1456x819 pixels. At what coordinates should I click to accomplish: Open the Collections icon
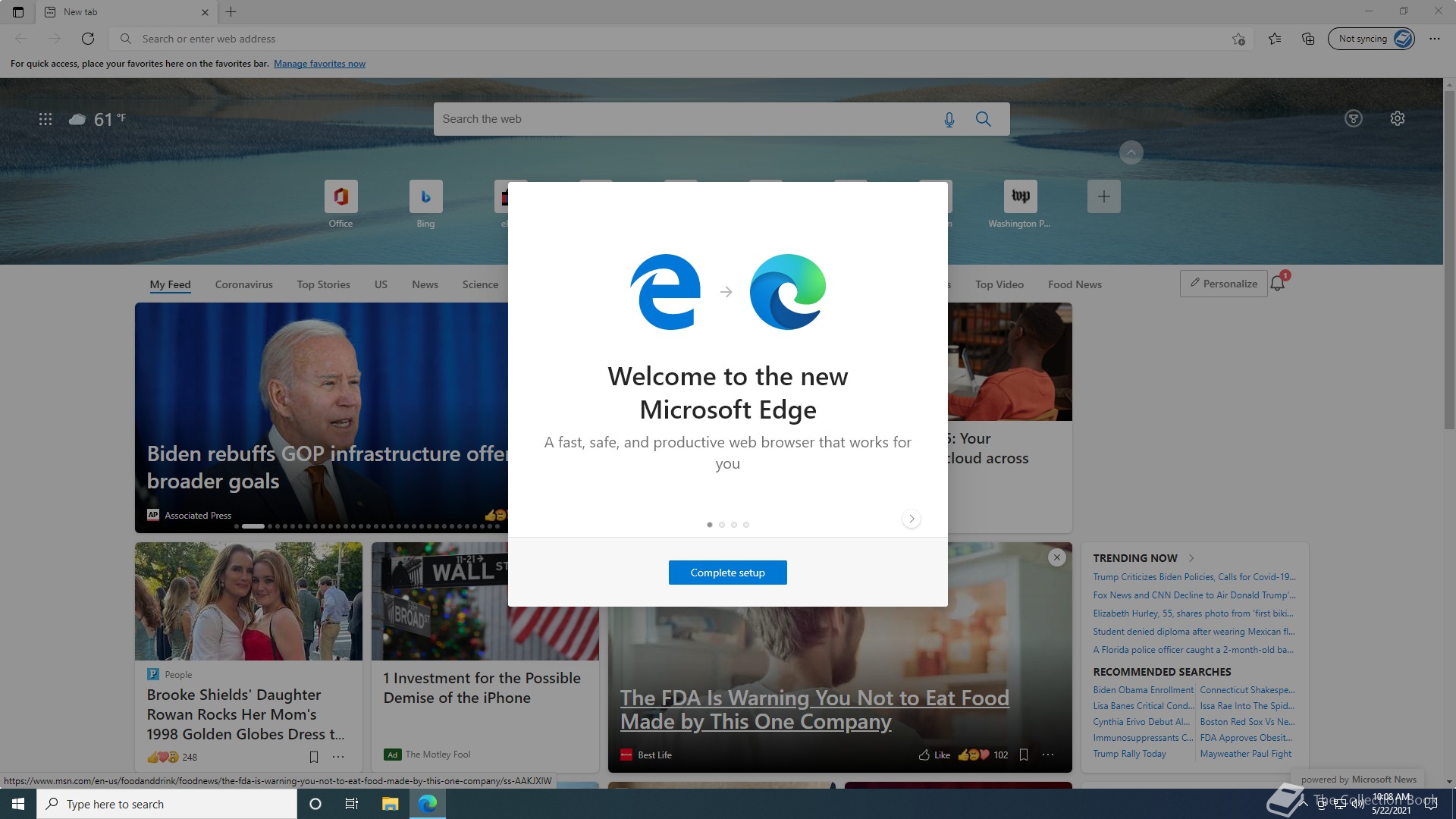1308,39
